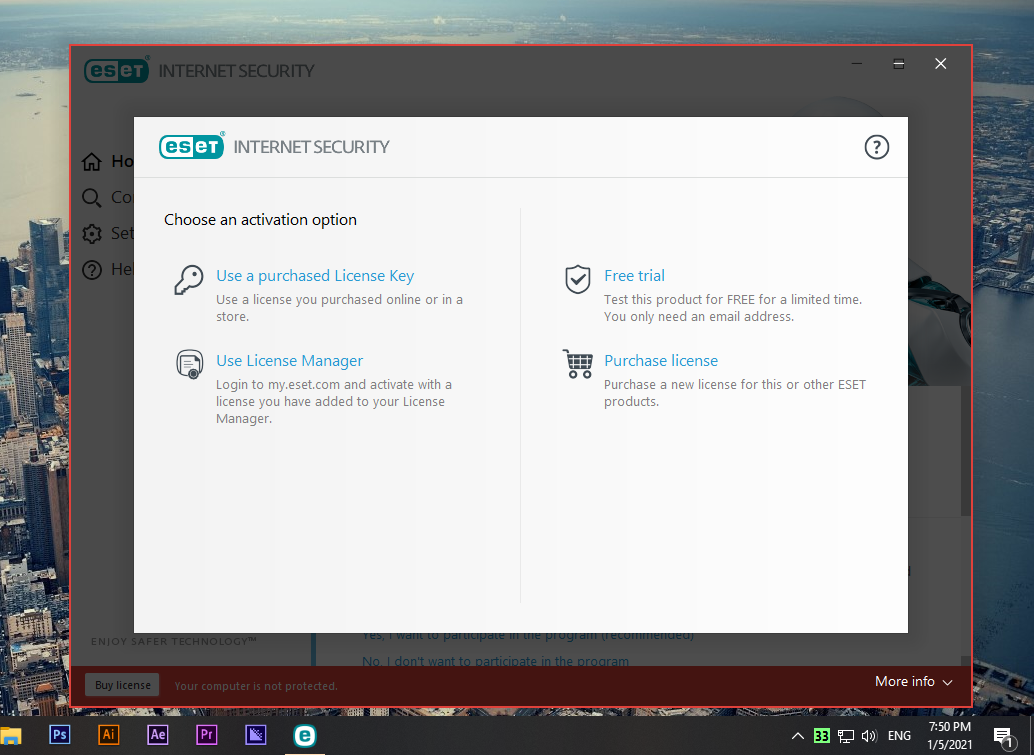Screen dimensions: 1034x755
Task: Launch After Effects from the taskbar
Action: tap(158, 735)
